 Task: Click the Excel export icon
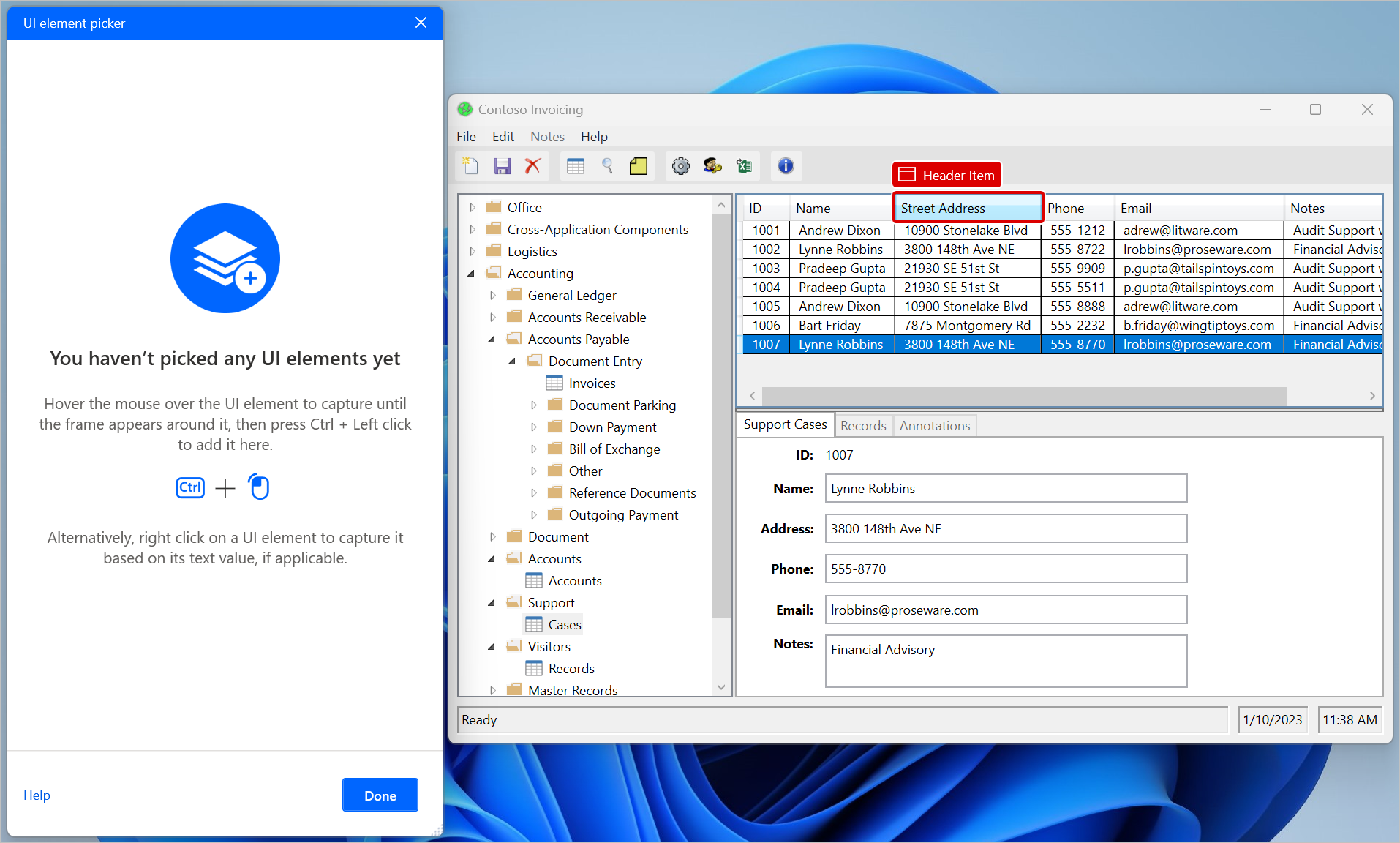coord(744,166)
